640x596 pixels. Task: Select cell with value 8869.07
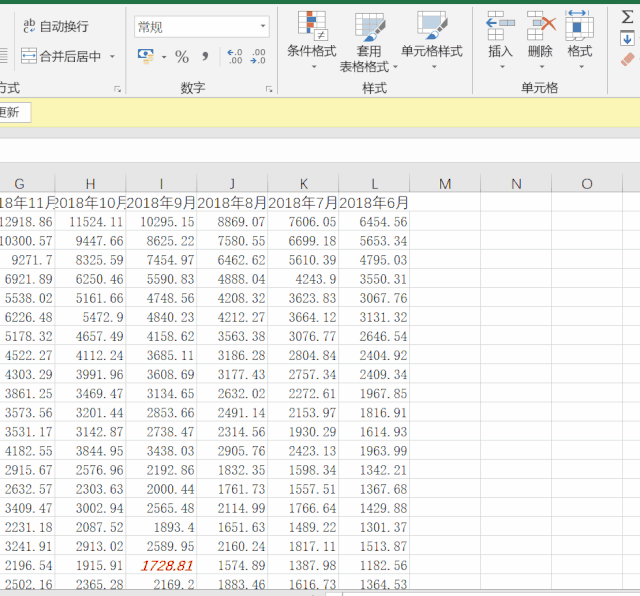tap(232, 222)
